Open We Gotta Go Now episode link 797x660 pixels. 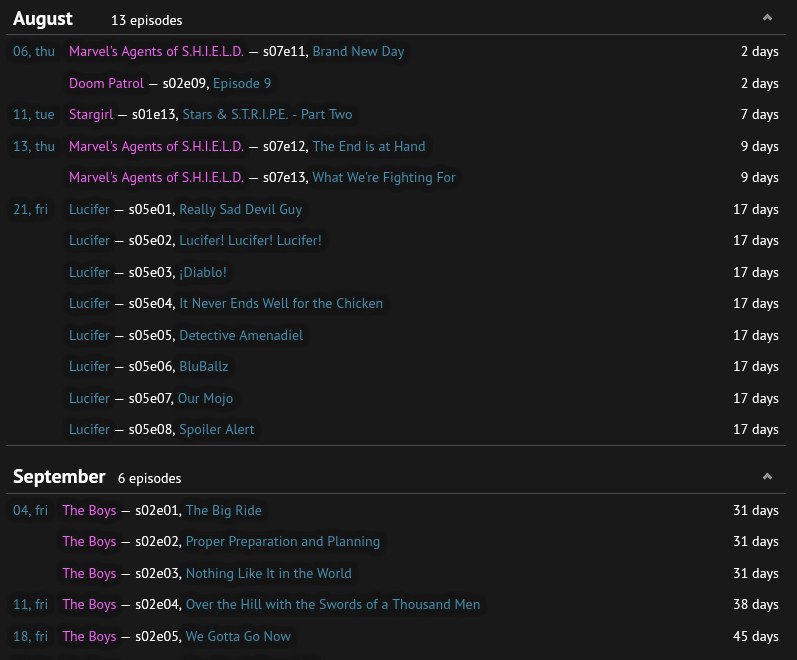[238, 637]
